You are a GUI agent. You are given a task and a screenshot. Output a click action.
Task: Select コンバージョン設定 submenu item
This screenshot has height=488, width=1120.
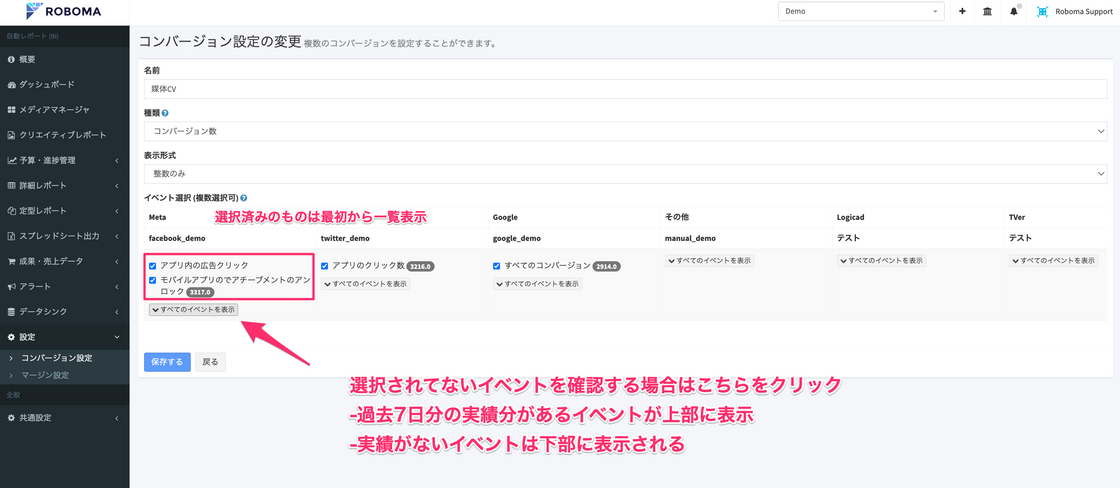click(x=56, y=358)
